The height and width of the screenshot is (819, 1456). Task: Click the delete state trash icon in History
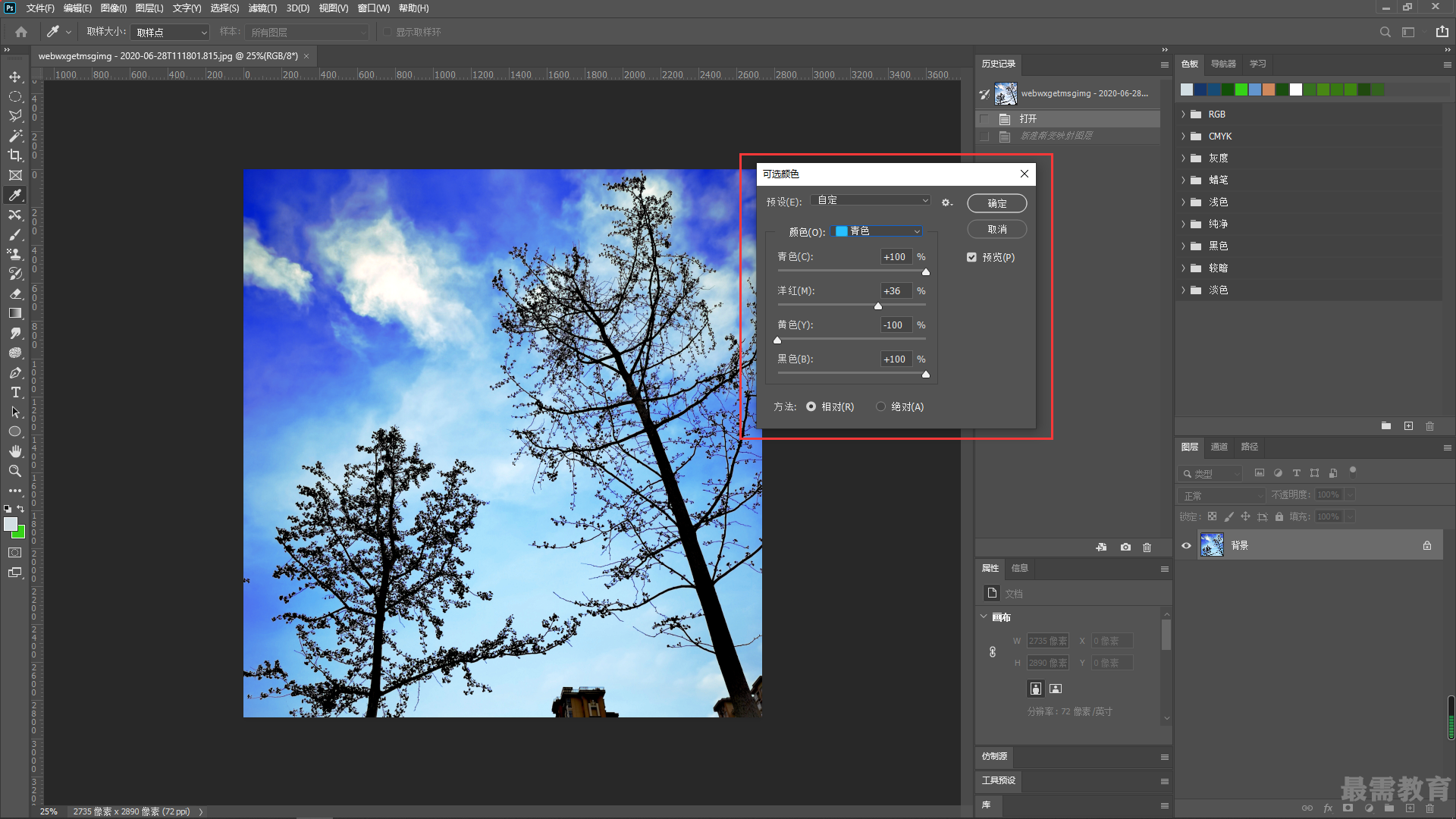(x=1147, y=547)
